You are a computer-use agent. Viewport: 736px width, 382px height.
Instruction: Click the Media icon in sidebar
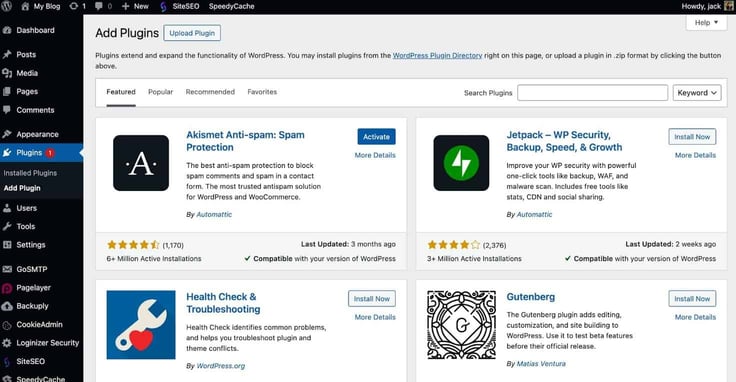point(7,73)
